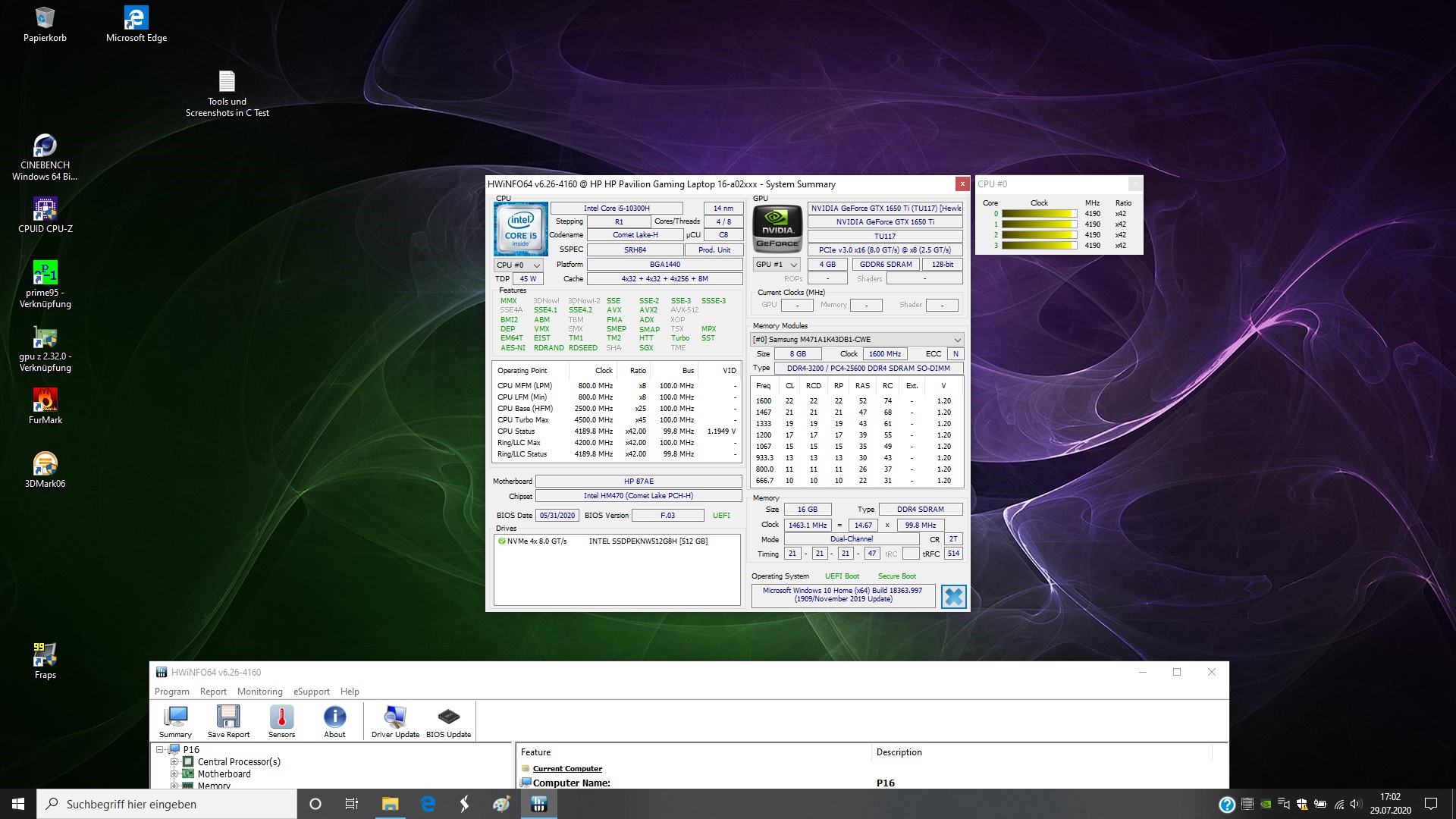Open the CPU #0 selector dropdown

[518, 265]
